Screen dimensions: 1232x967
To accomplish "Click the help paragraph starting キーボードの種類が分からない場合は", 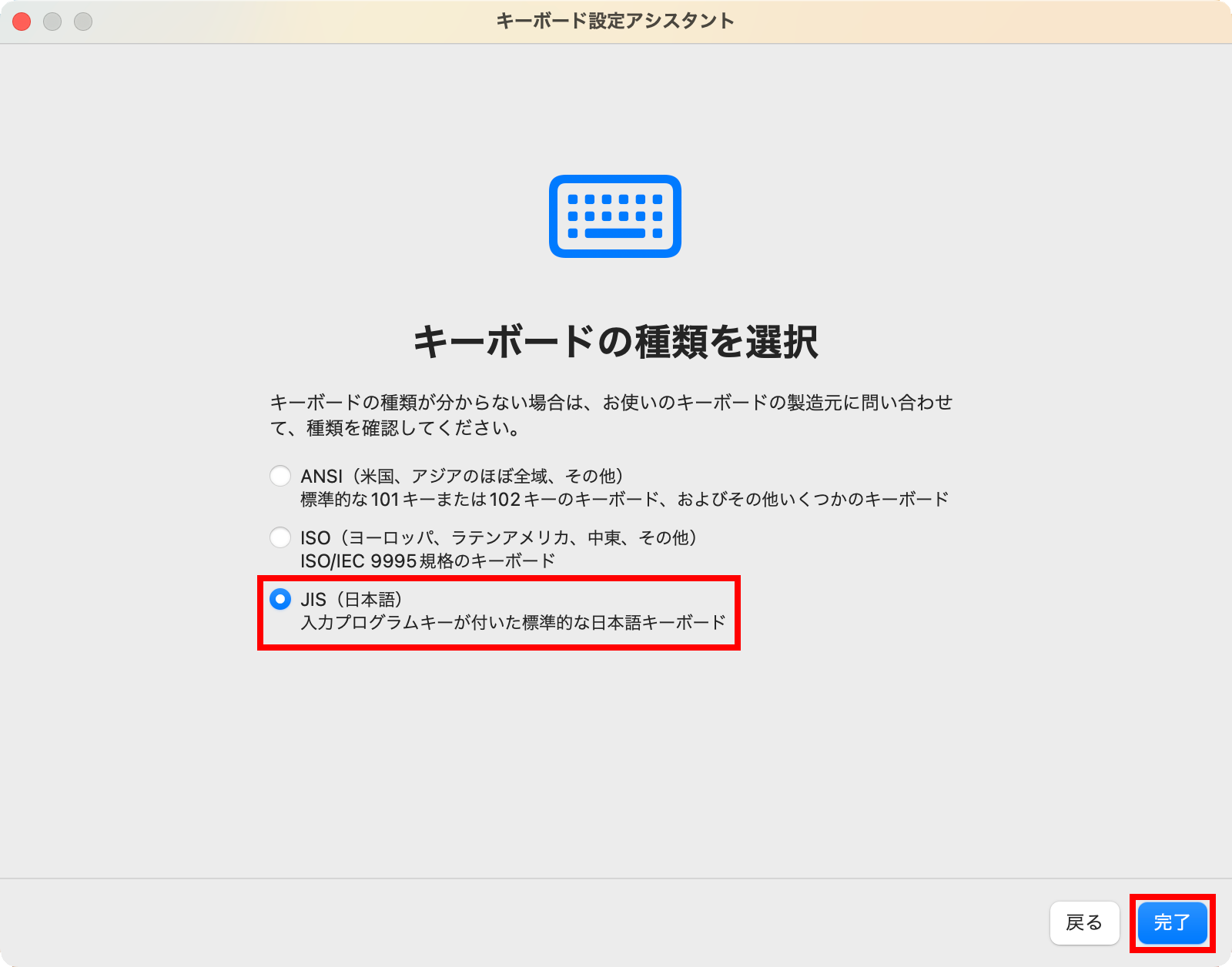I will pos(611,415).
